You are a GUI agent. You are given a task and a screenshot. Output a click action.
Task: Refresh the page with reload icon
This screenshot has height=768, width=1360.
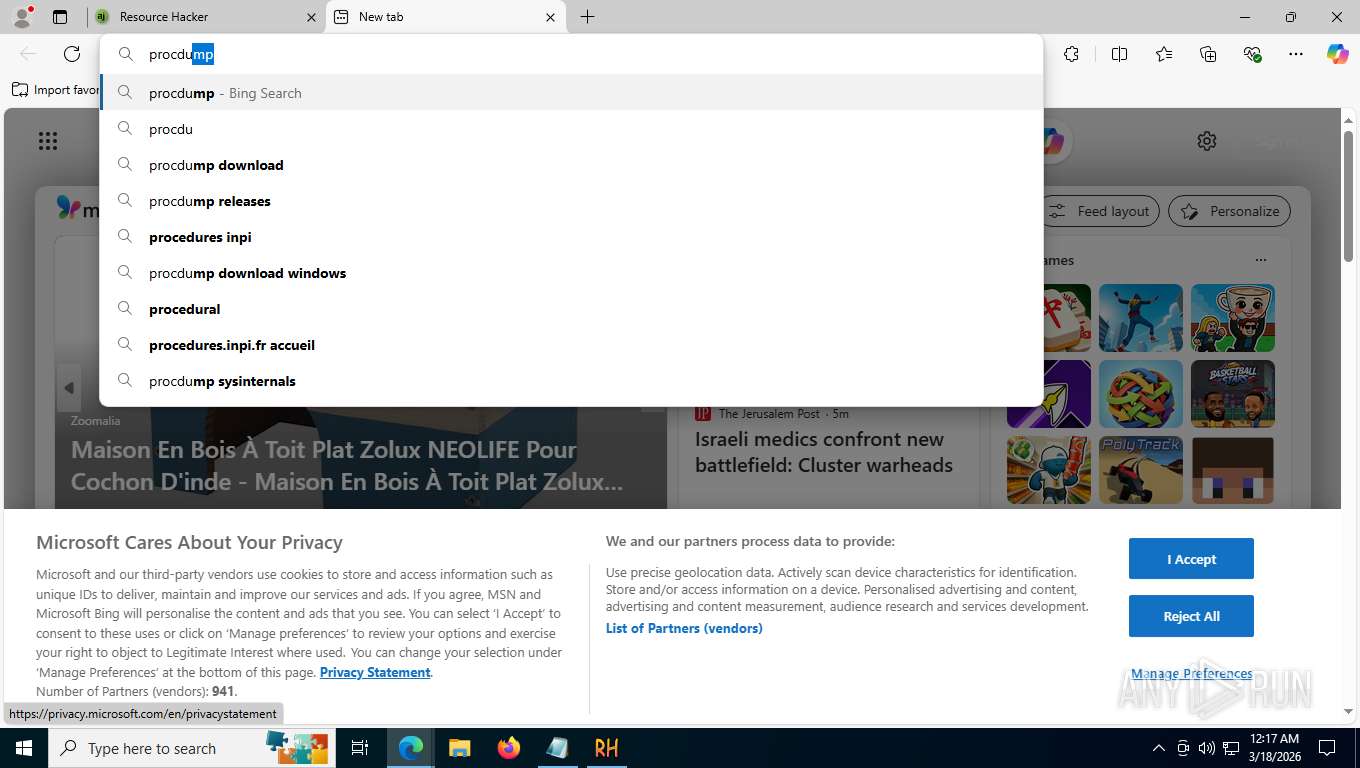pyautogui.click(x=72, y=54)
